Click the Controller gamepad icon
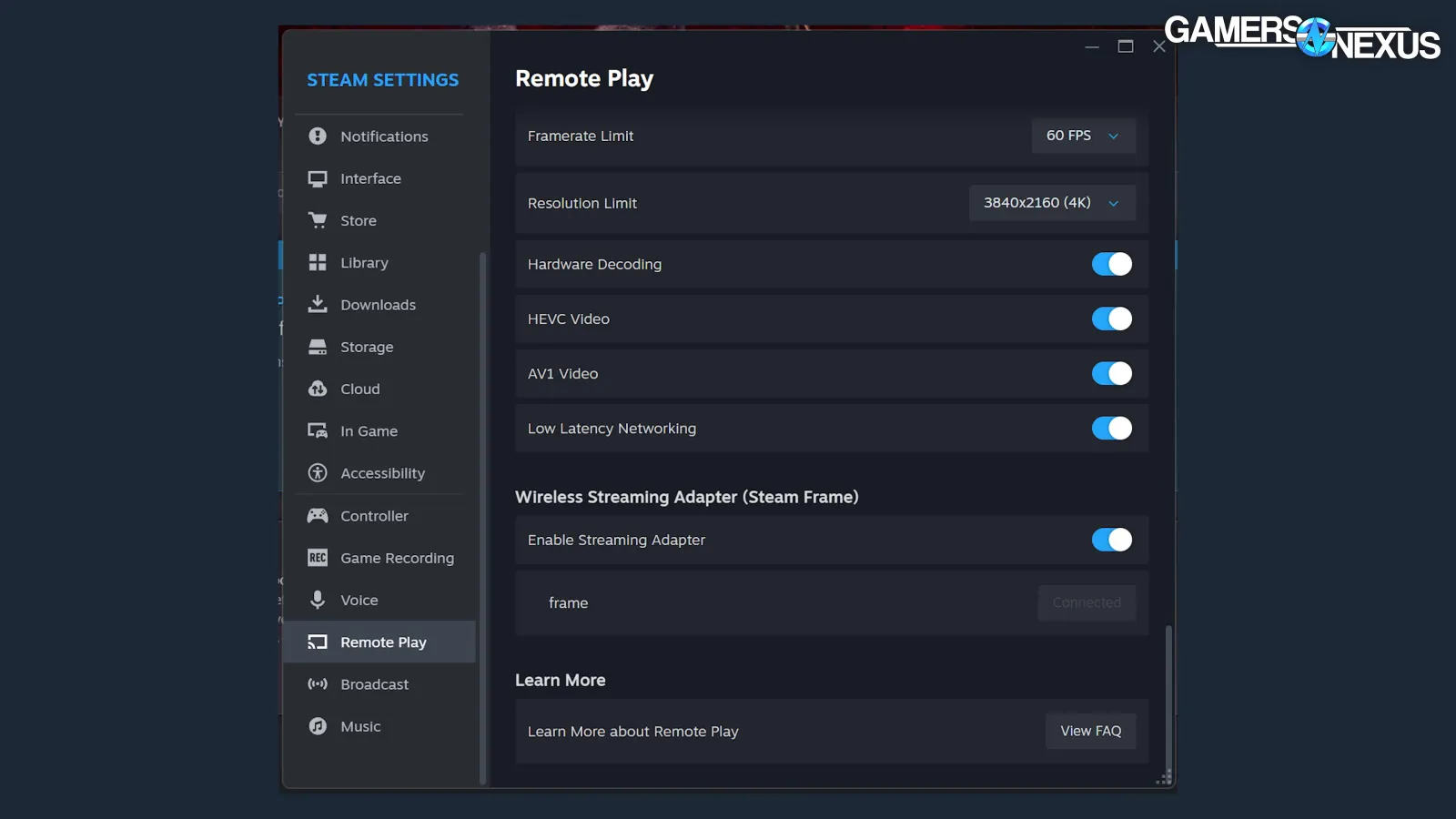The image size is (1456, 819). click(318, 516)
